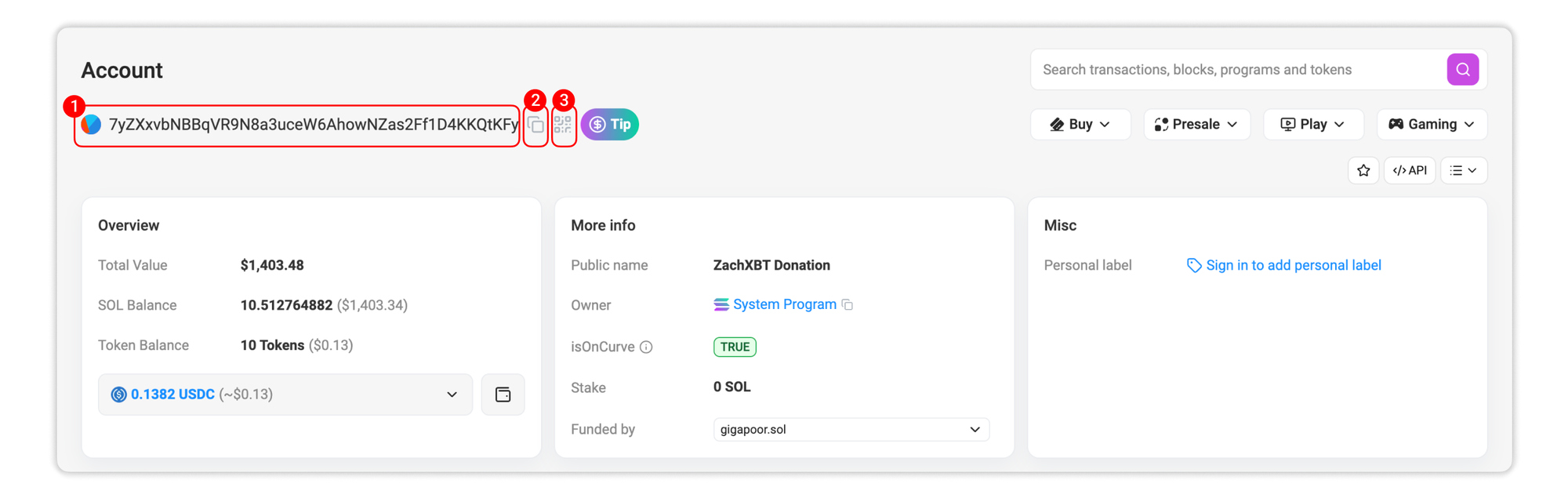Star this account as favorite

[x=1363, y=170]
